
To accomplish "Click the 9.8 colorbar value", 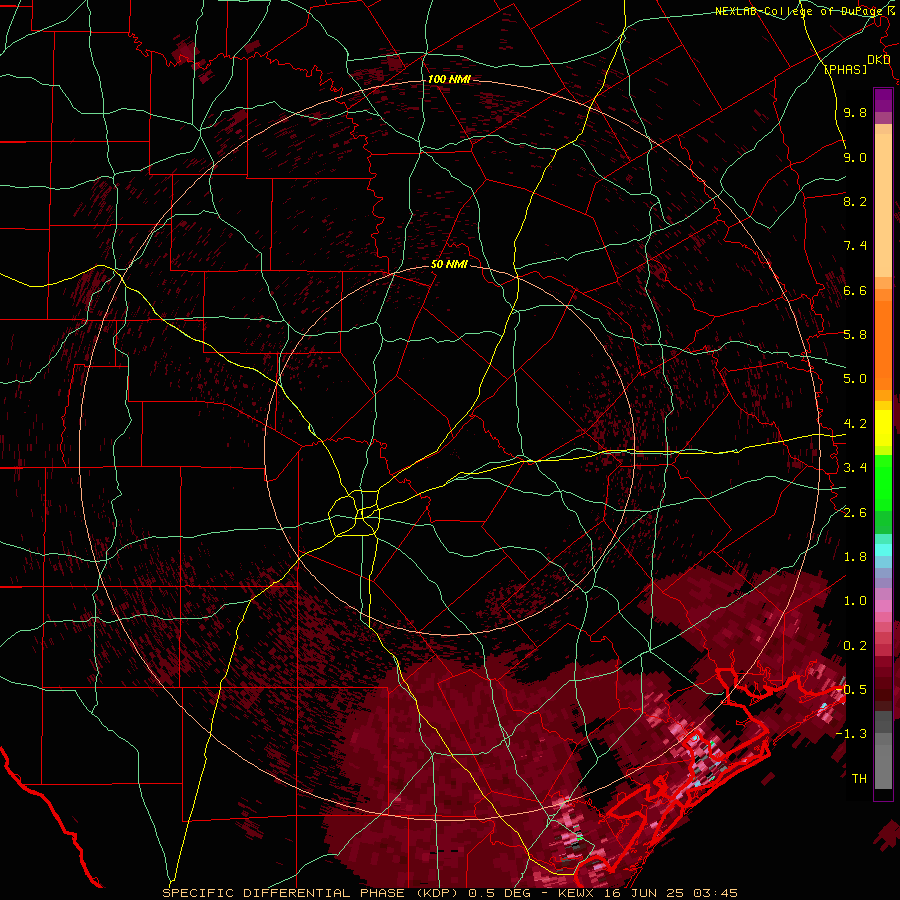I will click(x=855, y=113).
